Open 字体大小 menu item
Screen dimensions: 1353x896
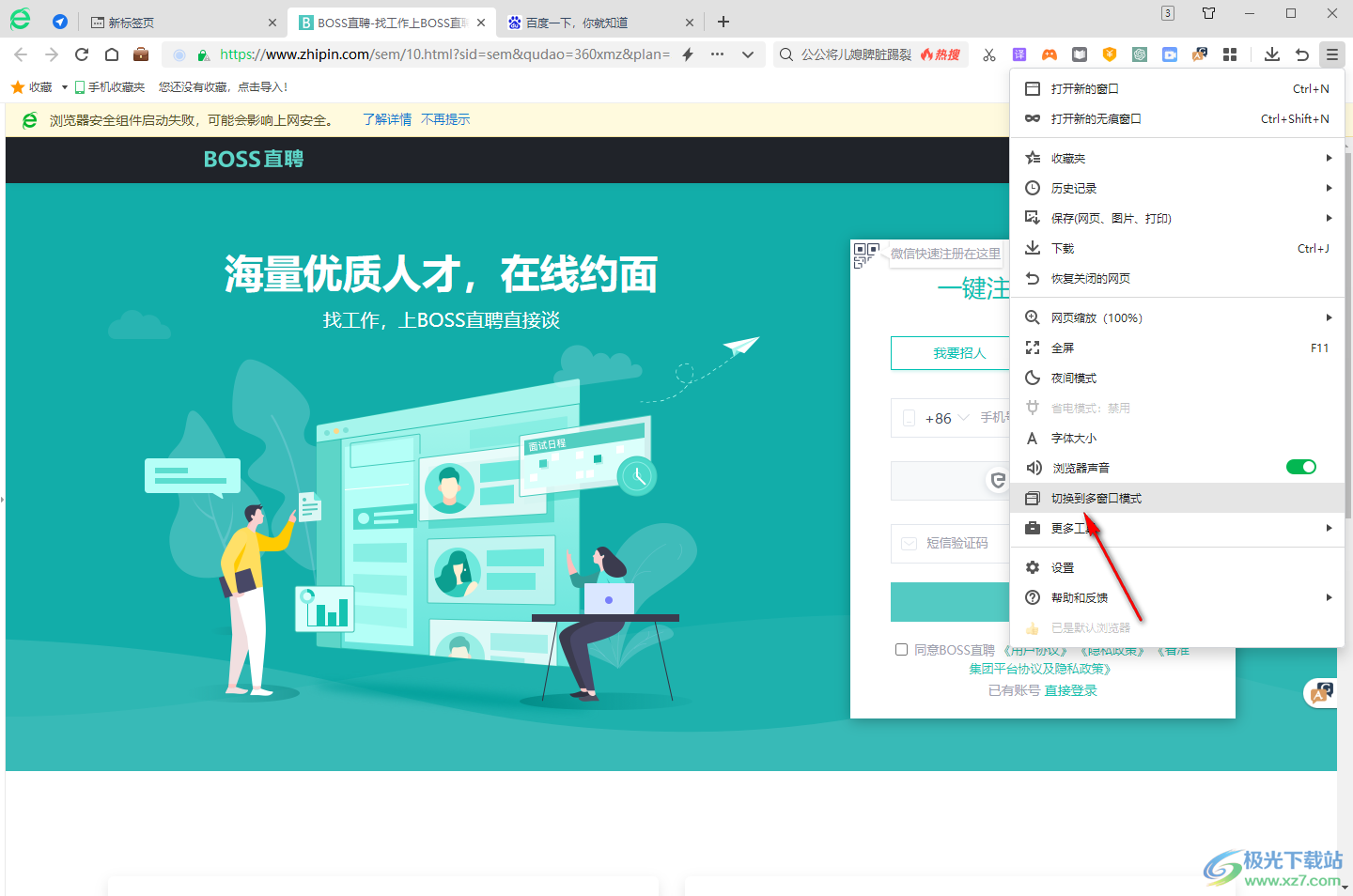click(1177, 438)
